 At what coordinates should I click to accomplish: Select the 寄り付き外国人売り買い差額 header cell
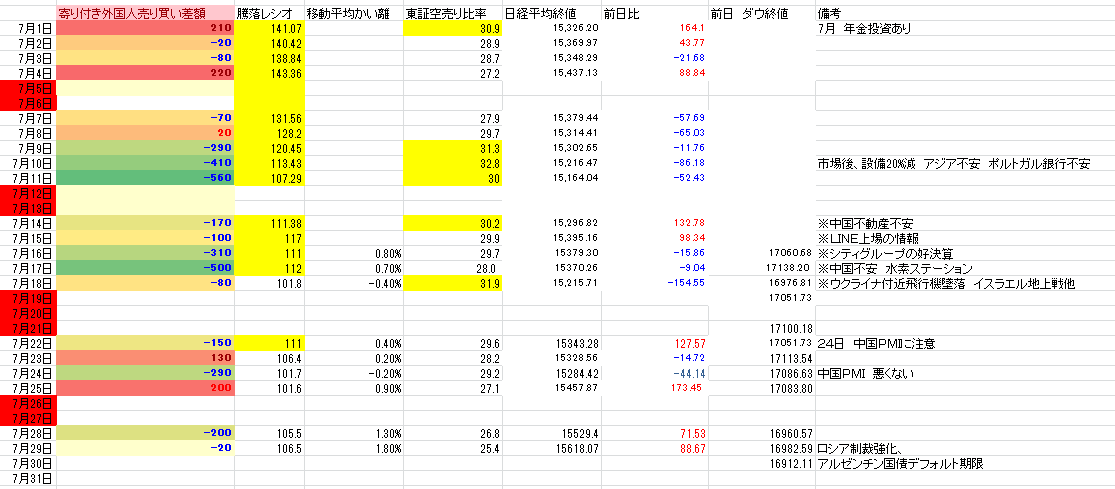(145, 14)
